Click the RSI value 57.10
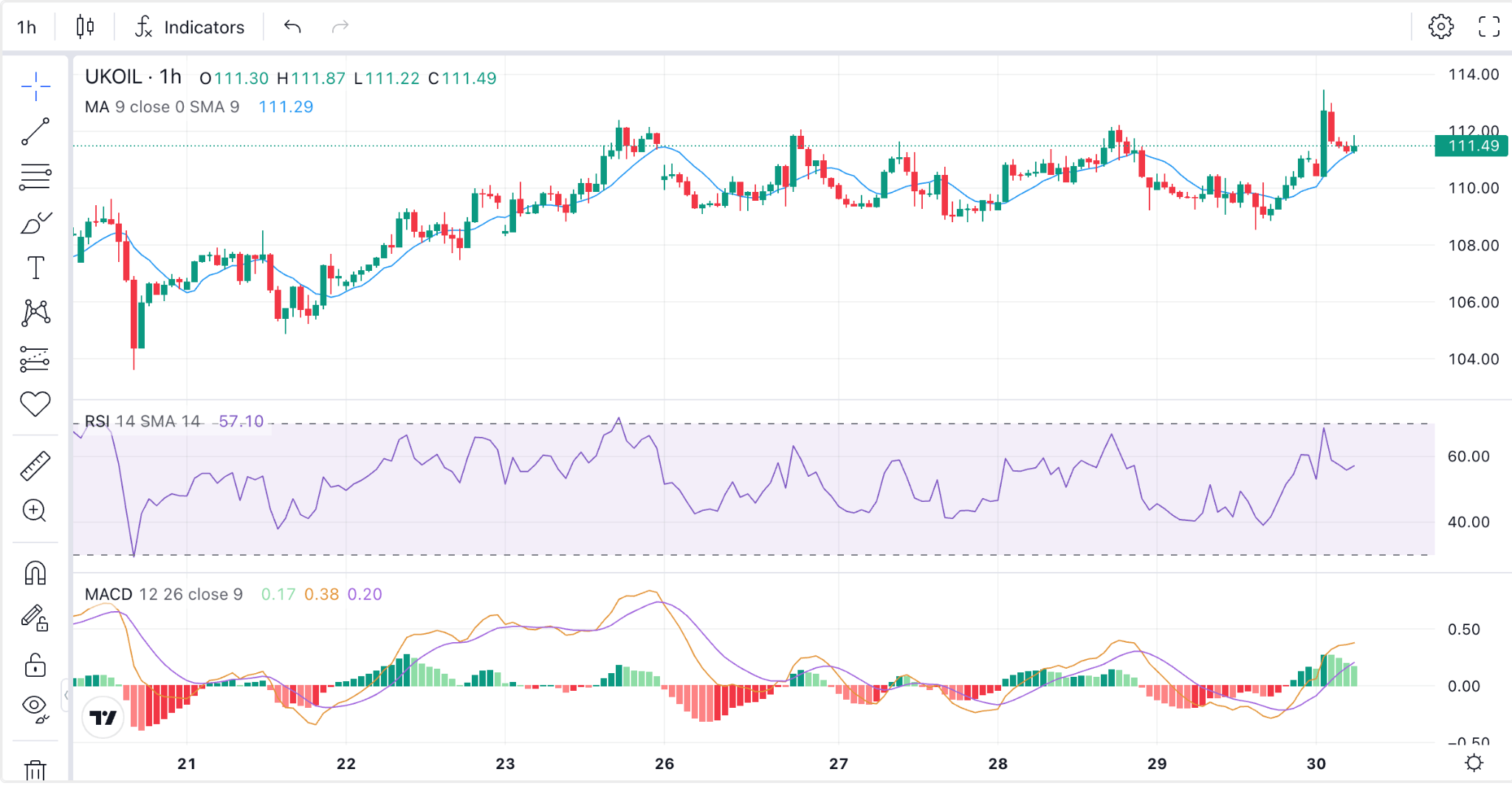Image resolution: width=1512 pixels, height=789 pixels. [241, 421]
